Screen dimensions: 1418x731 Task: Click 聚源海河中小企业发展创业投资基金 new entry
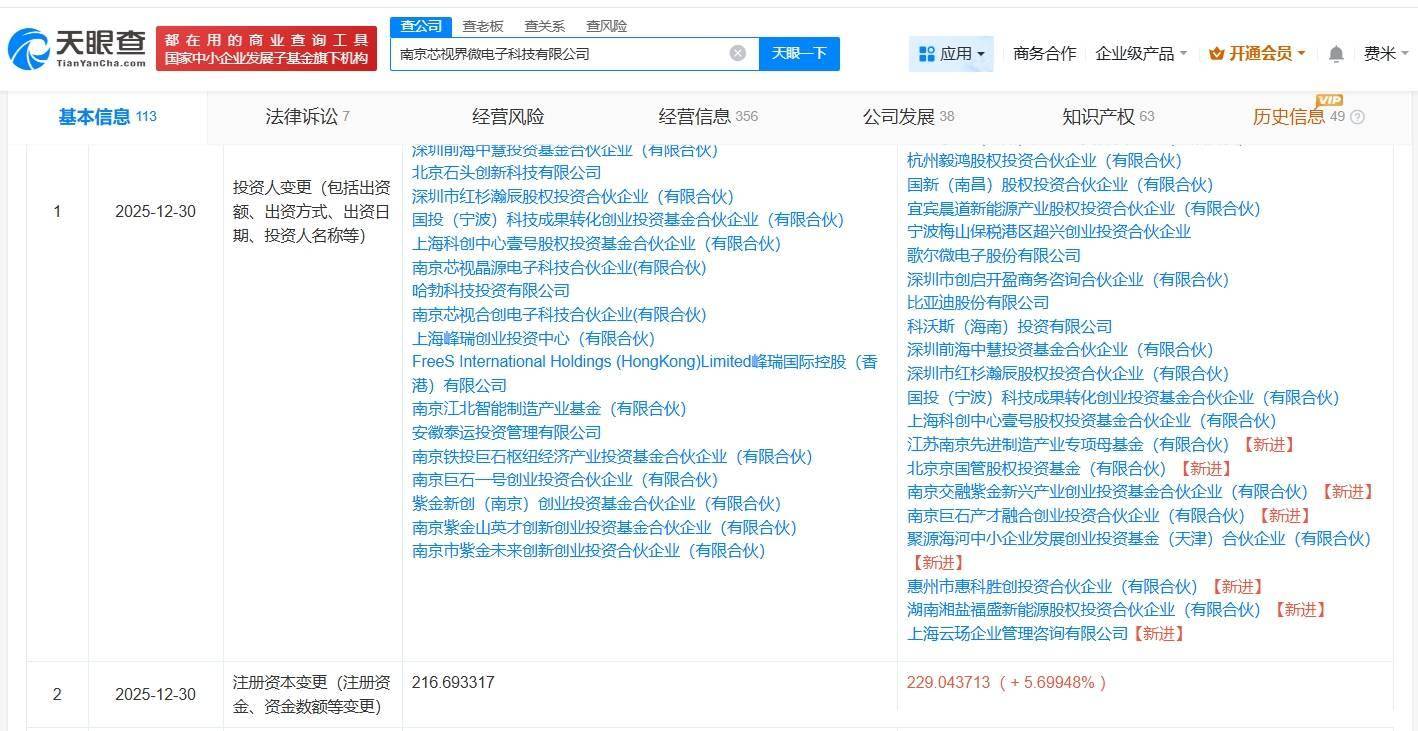click(x=1139, y=539)
